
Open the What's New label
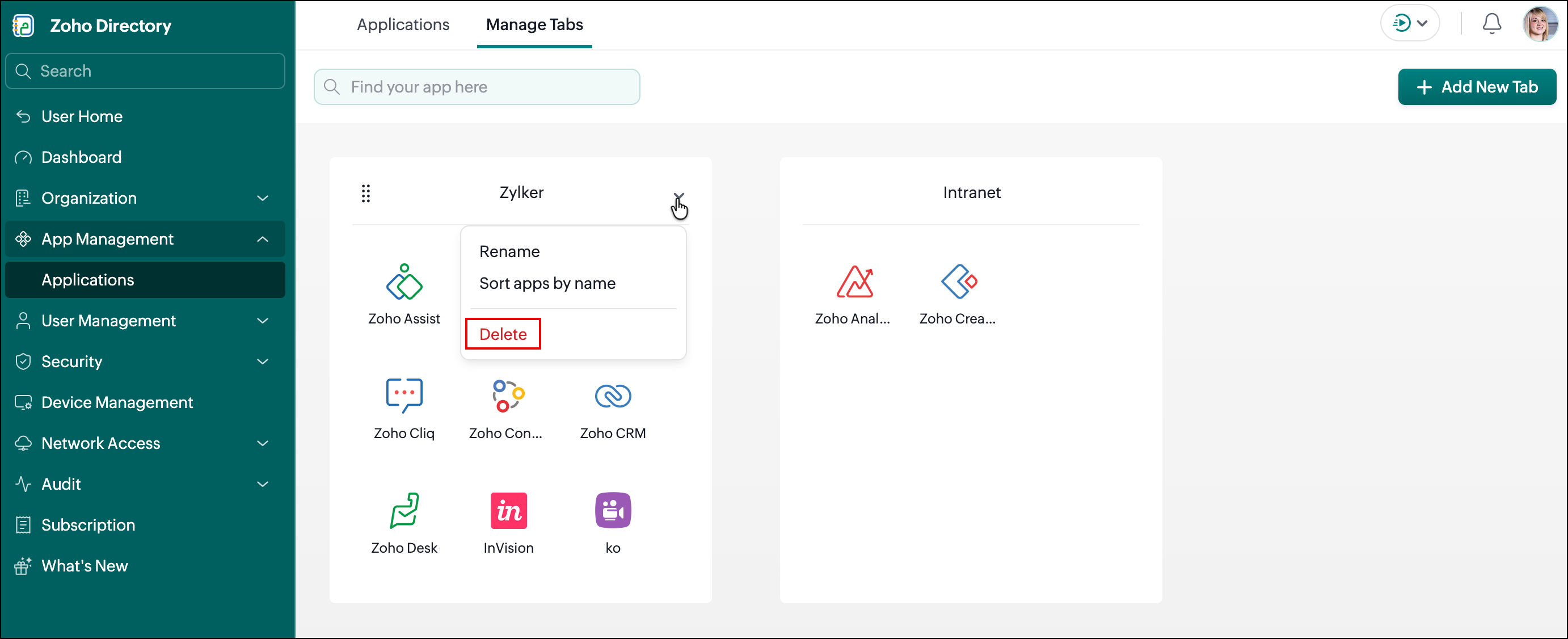(x=85, y=565)
